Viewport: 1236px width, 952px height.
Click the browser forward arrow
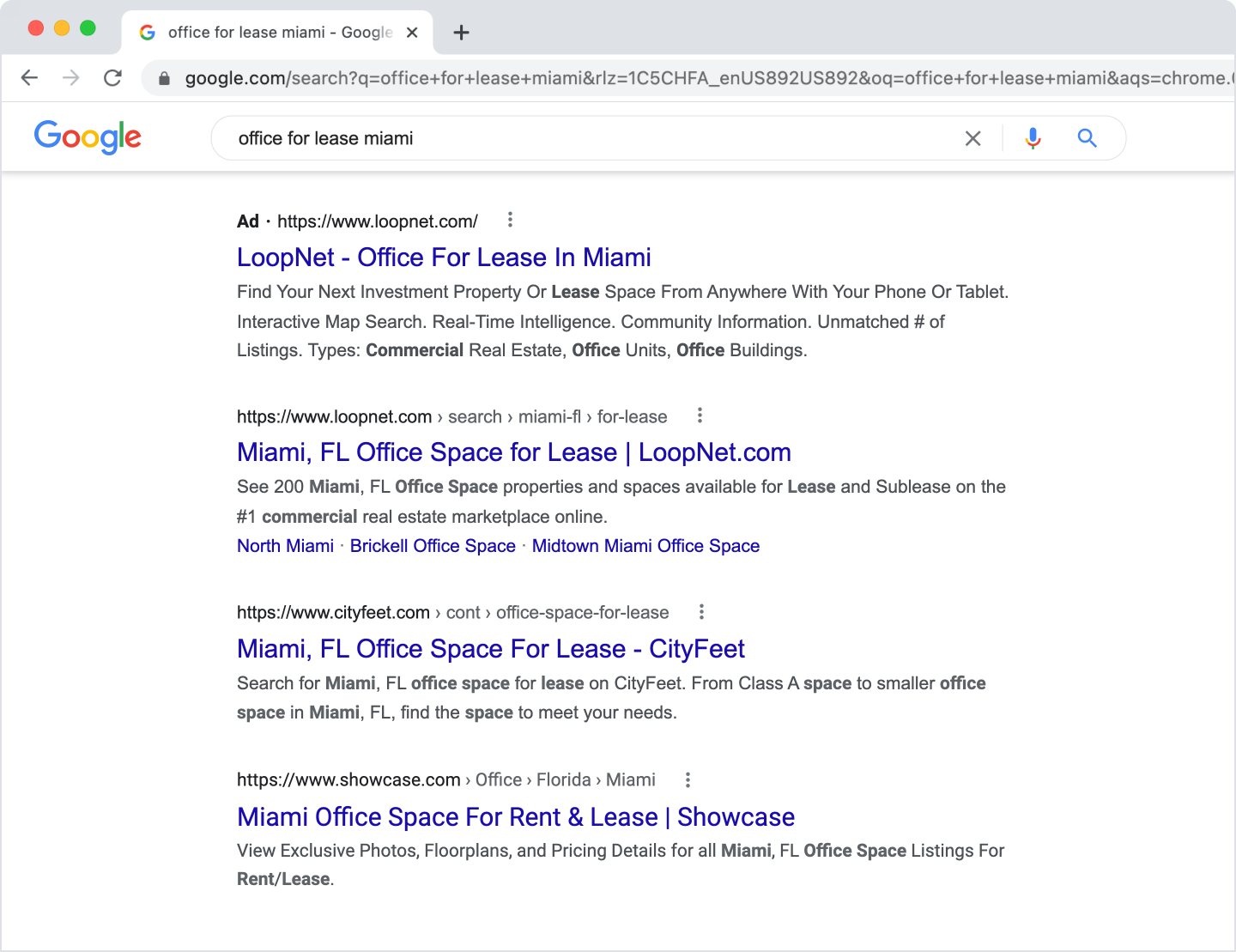coord(71,78)
